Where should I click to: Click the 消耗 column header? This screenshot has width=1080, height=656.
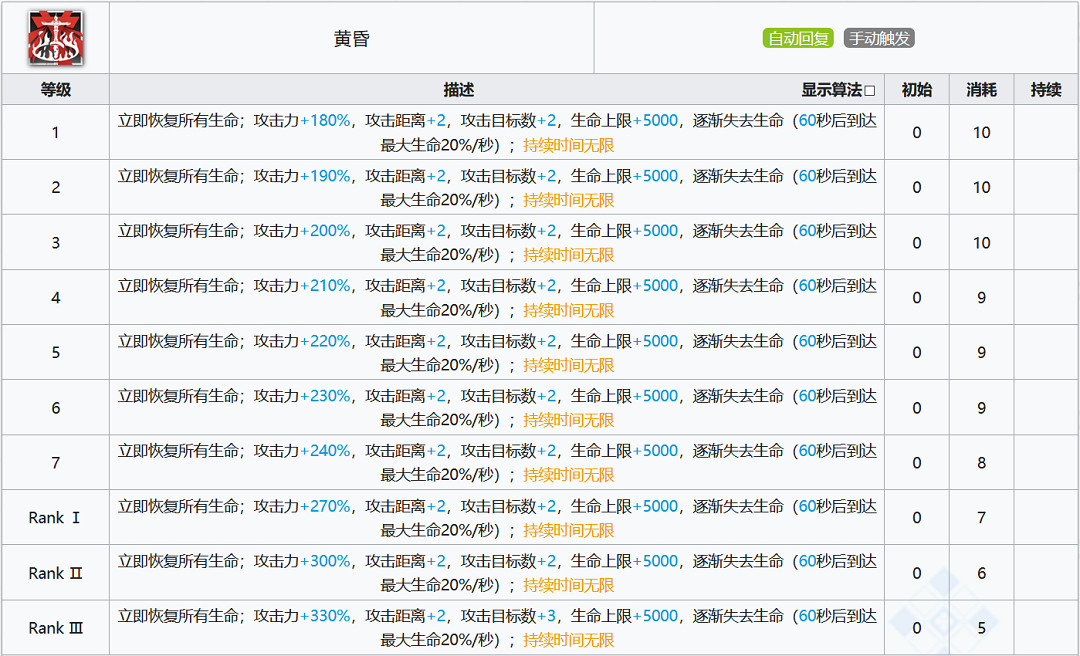coord(981,90)
